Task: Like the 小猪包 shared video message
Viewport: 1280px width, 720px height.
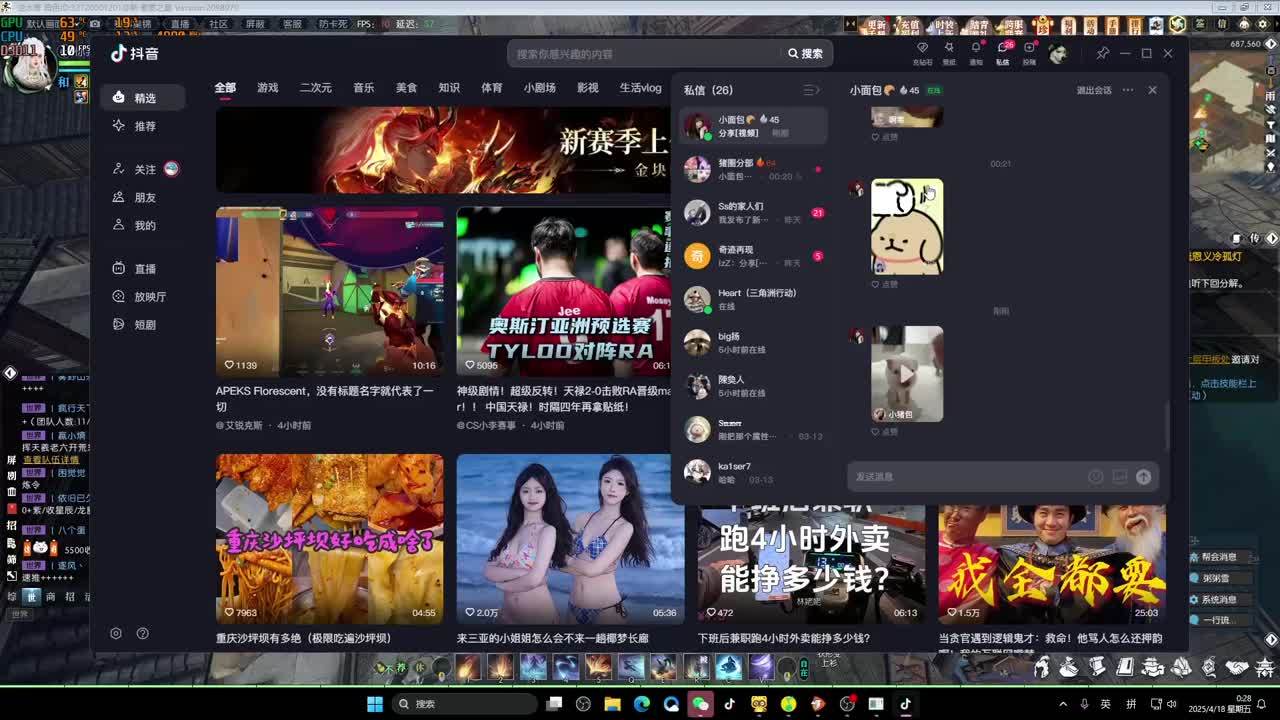Action: pos(885,432)
